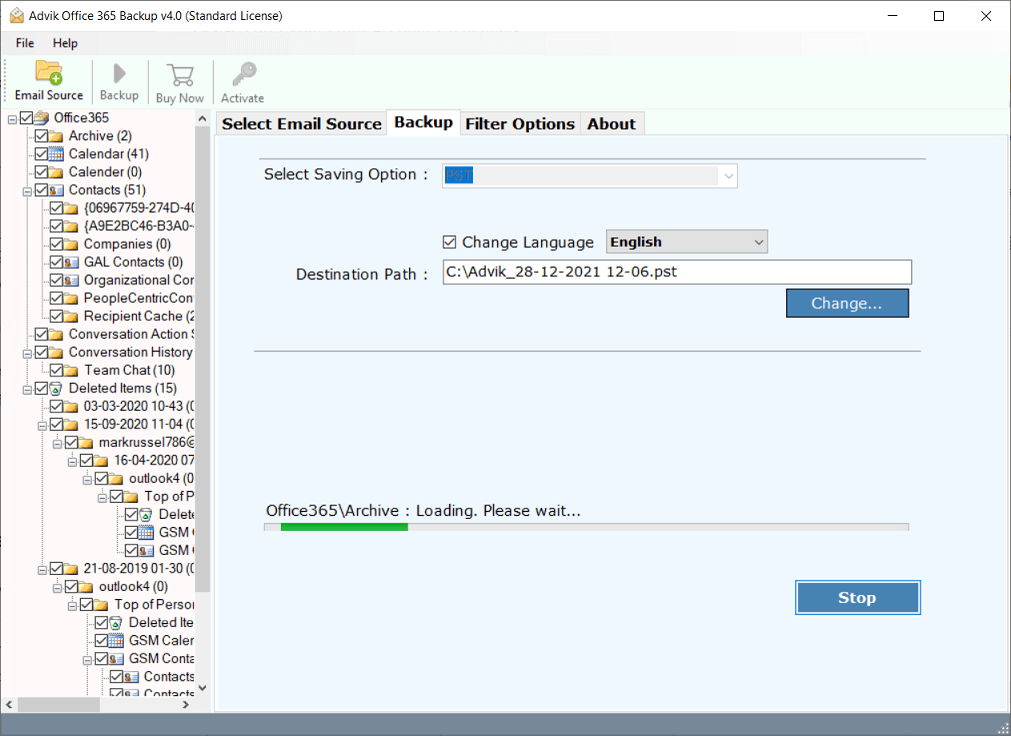The image size is (1011, 736).
Task: Select the 16-04-2020 07 tree item
Action: coord(154,461)
